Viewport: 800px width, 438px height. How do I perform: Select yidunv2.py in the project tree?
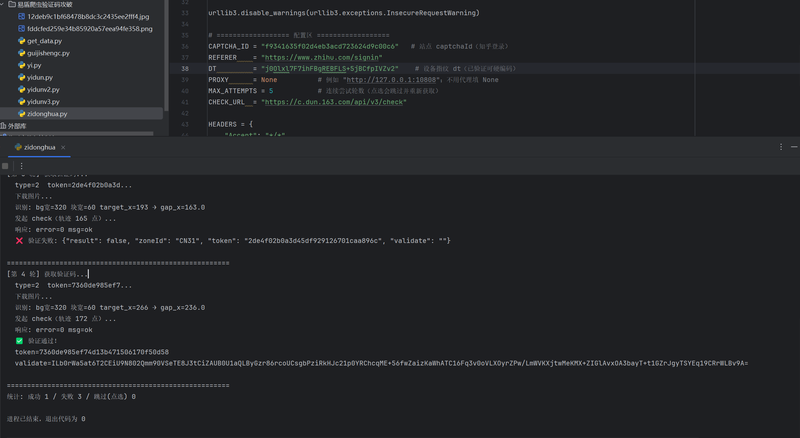coord(43,89)
